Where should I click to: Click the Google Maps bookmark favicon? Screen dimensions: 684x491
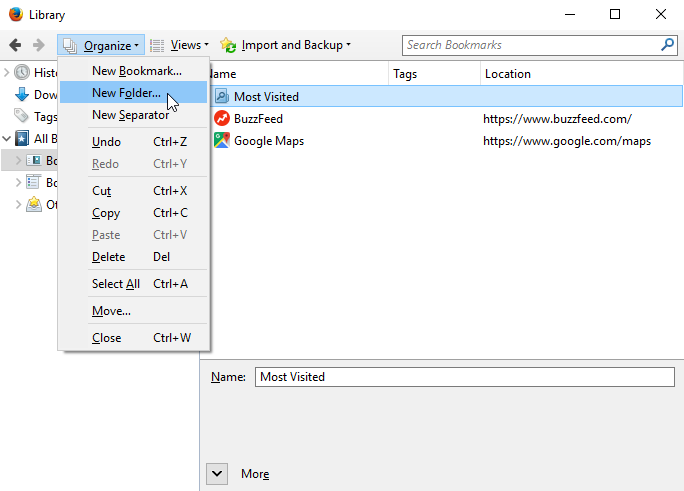(222, 141)
